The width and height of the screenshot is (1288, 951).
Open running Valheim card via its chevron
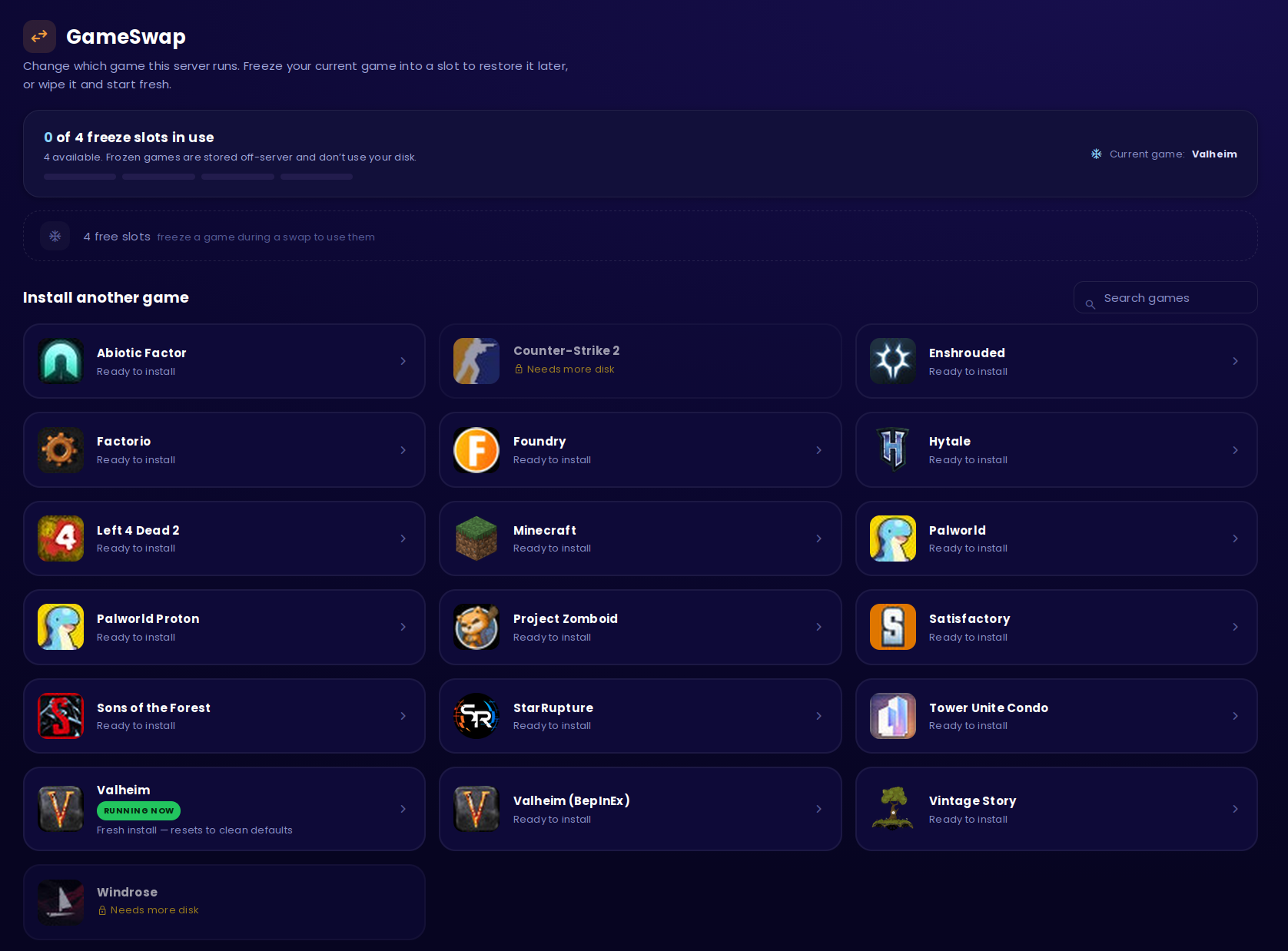click(403, 809)
